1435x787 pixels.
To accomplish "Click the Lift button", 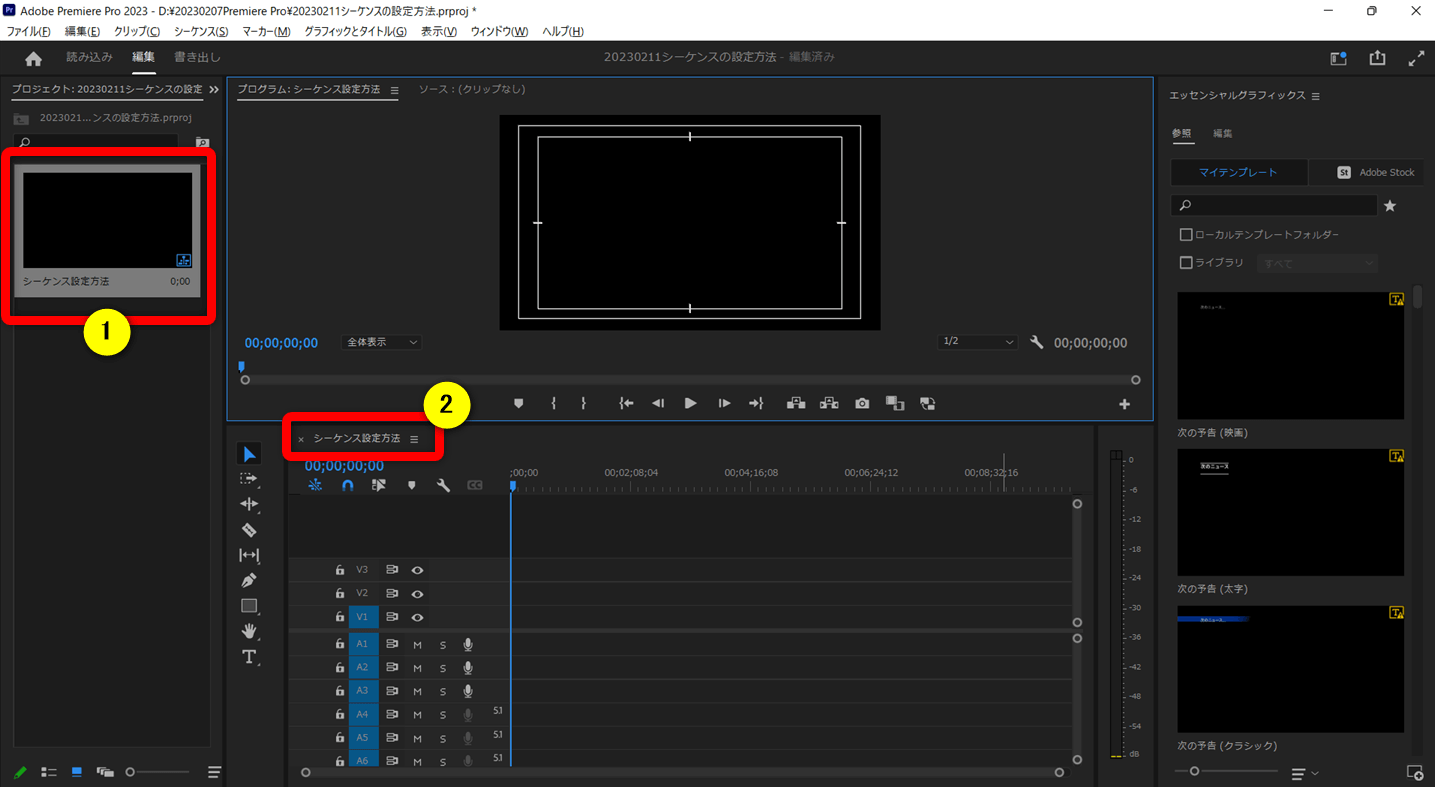I will (796, 403).
